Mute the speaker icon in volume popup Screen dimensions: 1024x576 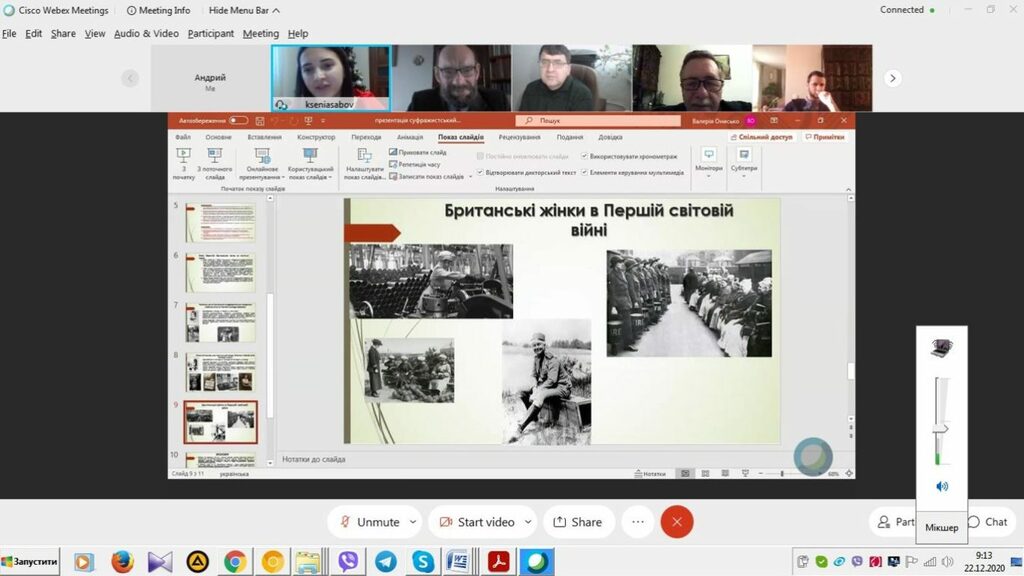pyautogui.click(x=942, y=486)
